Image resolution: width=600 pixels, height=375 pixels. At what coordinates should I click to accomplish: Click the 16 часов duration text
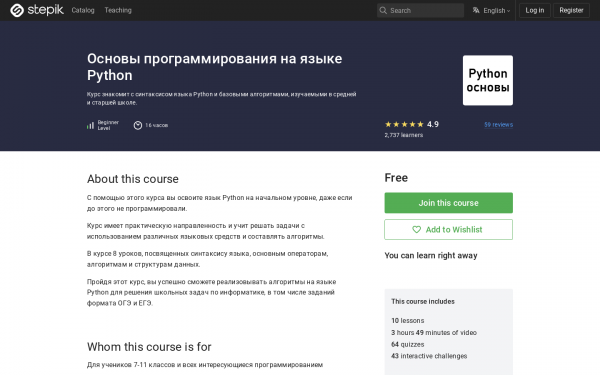(157, 125)
